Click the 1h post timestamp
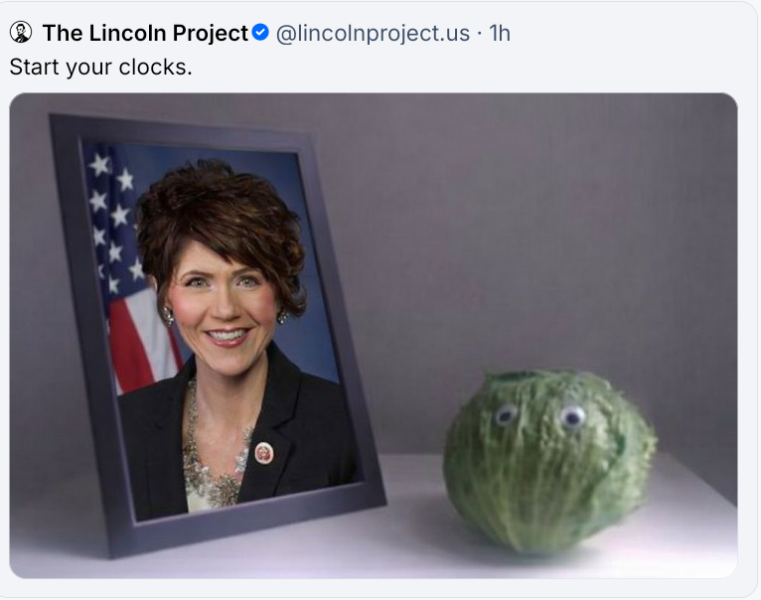This screenshot has width=761, height=600. click(x=498, y=33)
